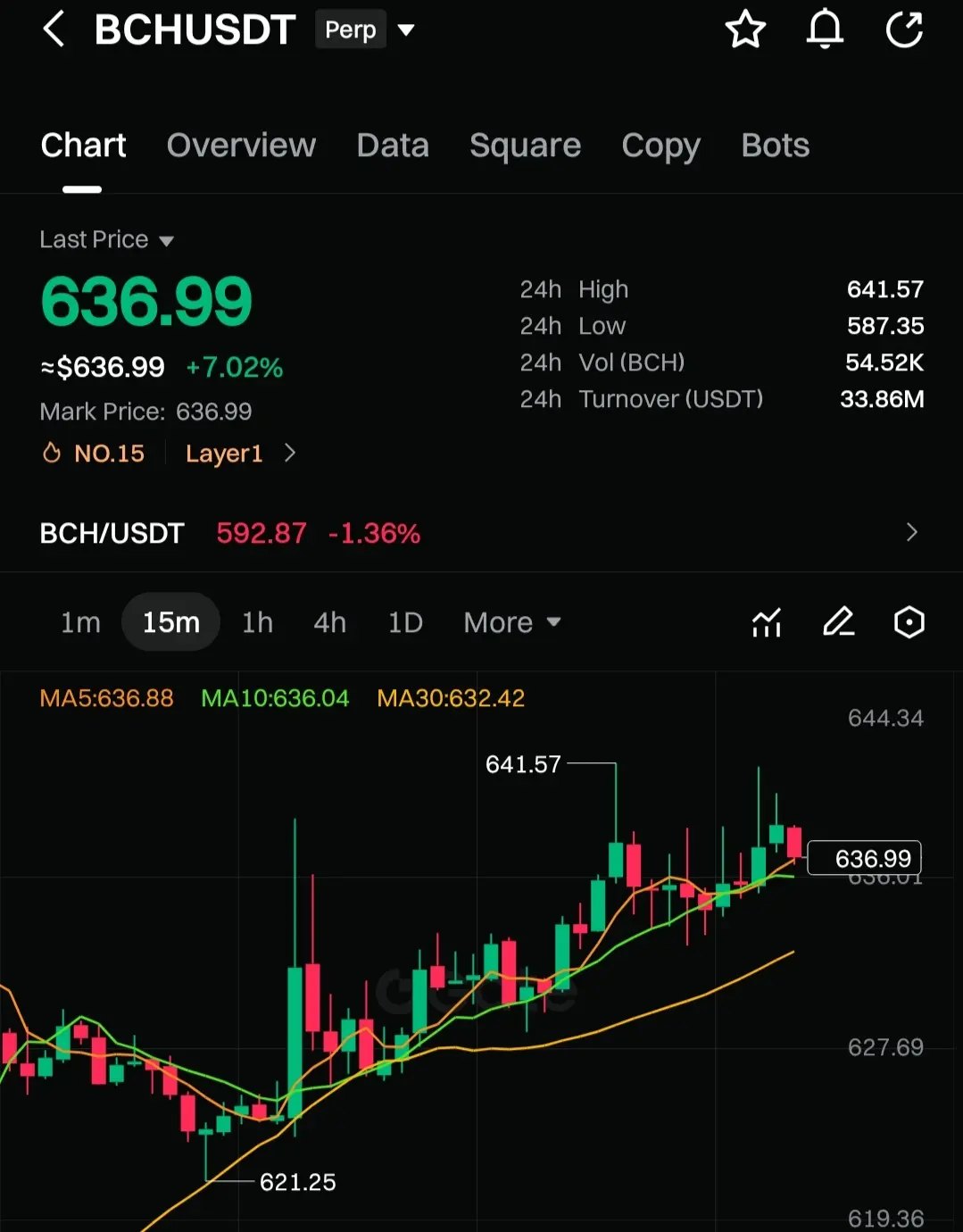This screenshot has width=963, height=1232.
Task: Open the Data tab
Action: [393, 146]
